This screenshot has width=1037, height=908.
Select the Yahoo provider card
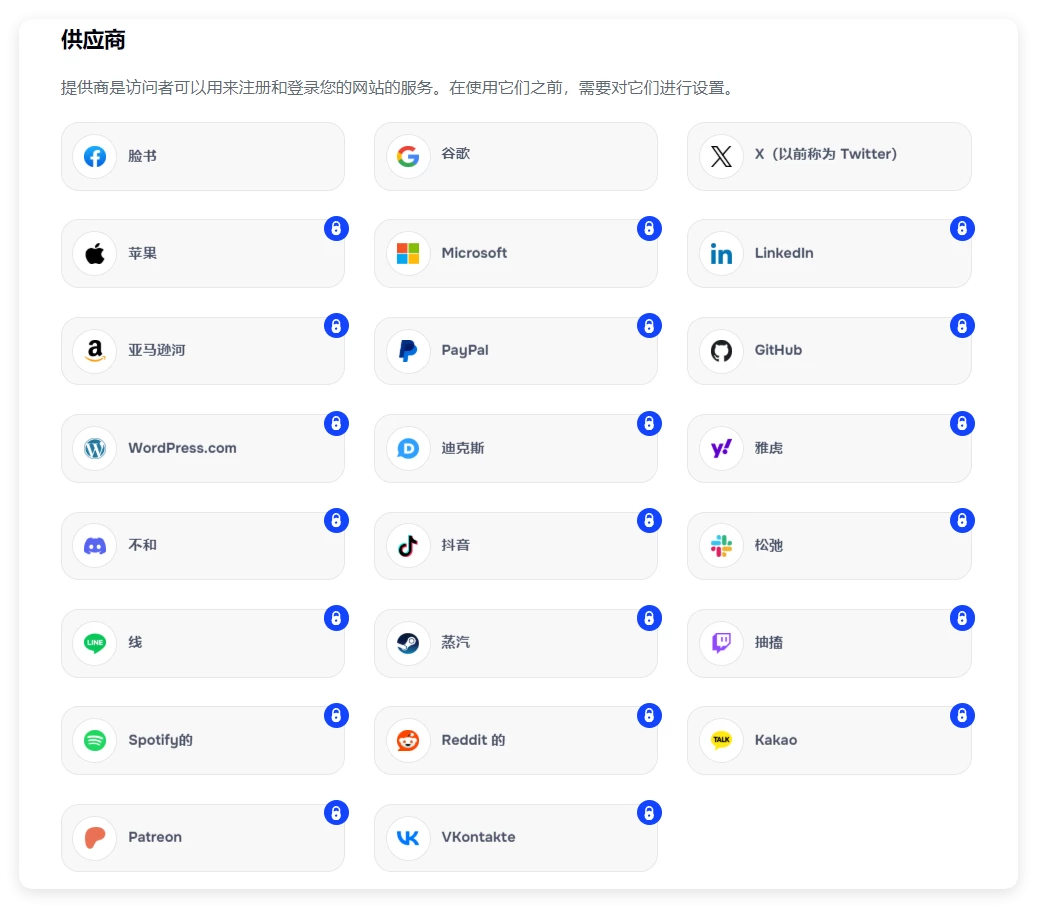coord(828,449)
